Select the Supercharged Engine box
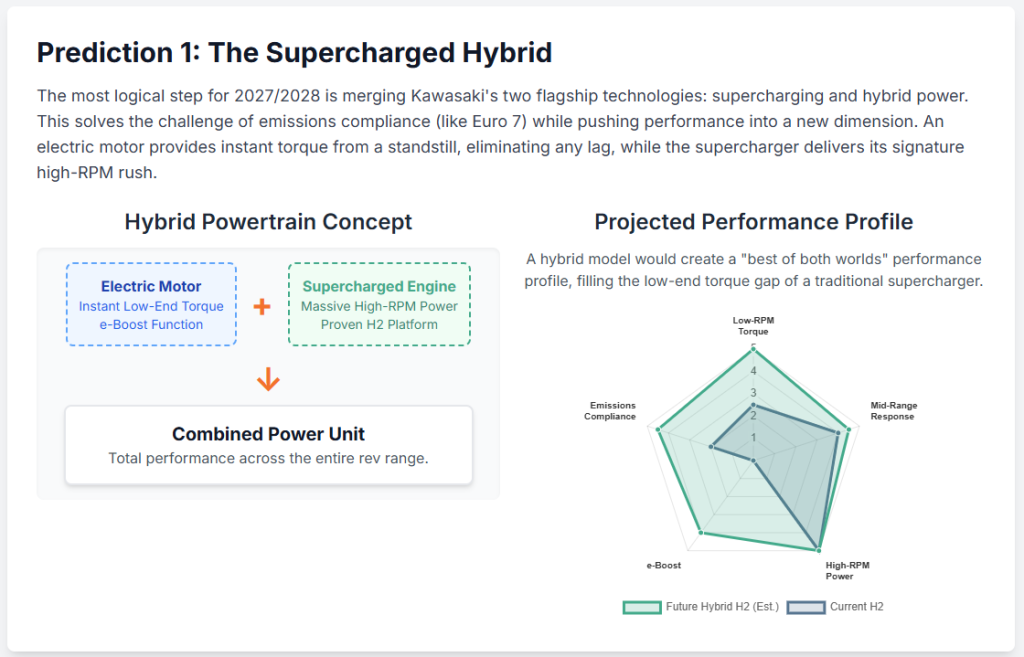 (x=379, y=304)
